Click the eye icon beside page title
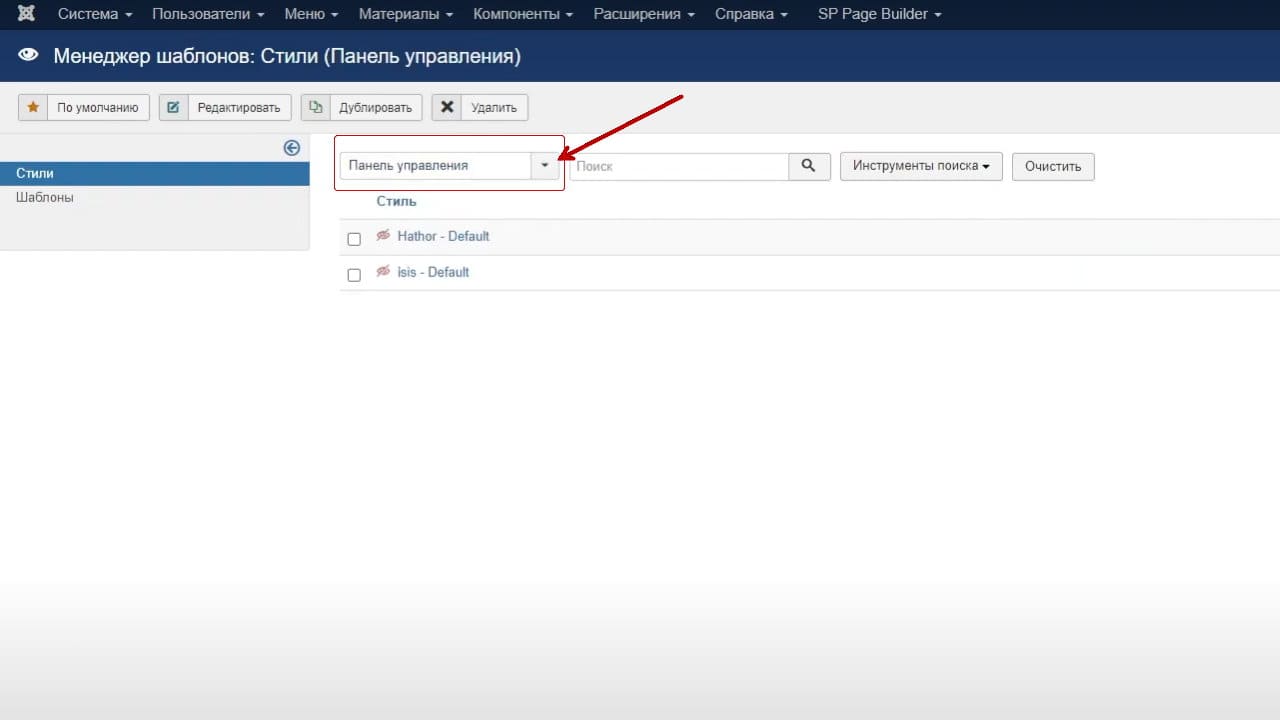 [x=28, y=56]
